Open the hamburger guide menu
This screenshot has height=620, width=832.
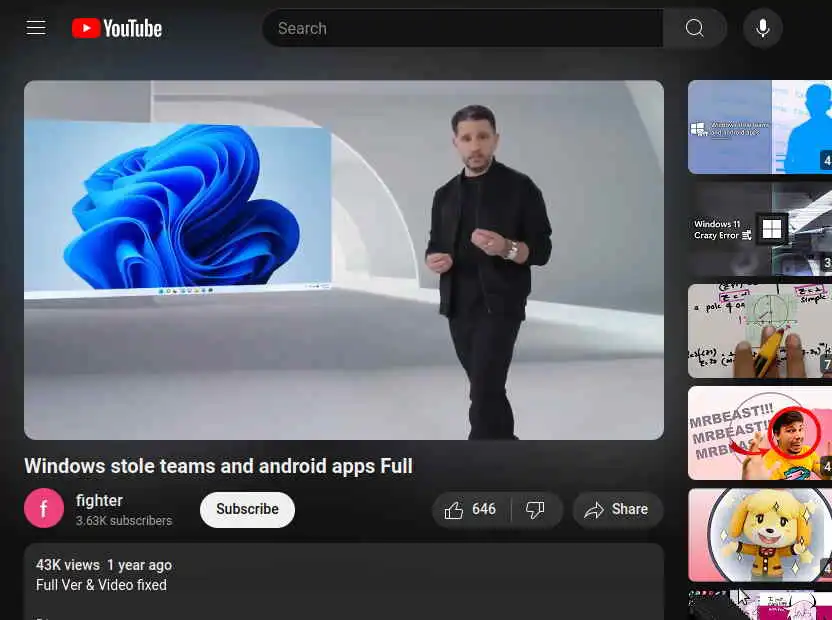click(x=36, y=28)
